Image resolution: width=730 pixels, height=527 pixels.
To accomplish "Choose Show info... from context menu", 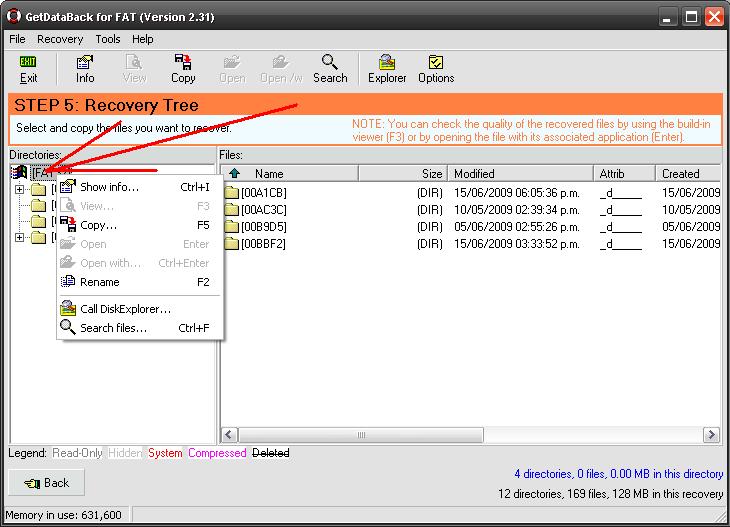I will coord(139,187).
